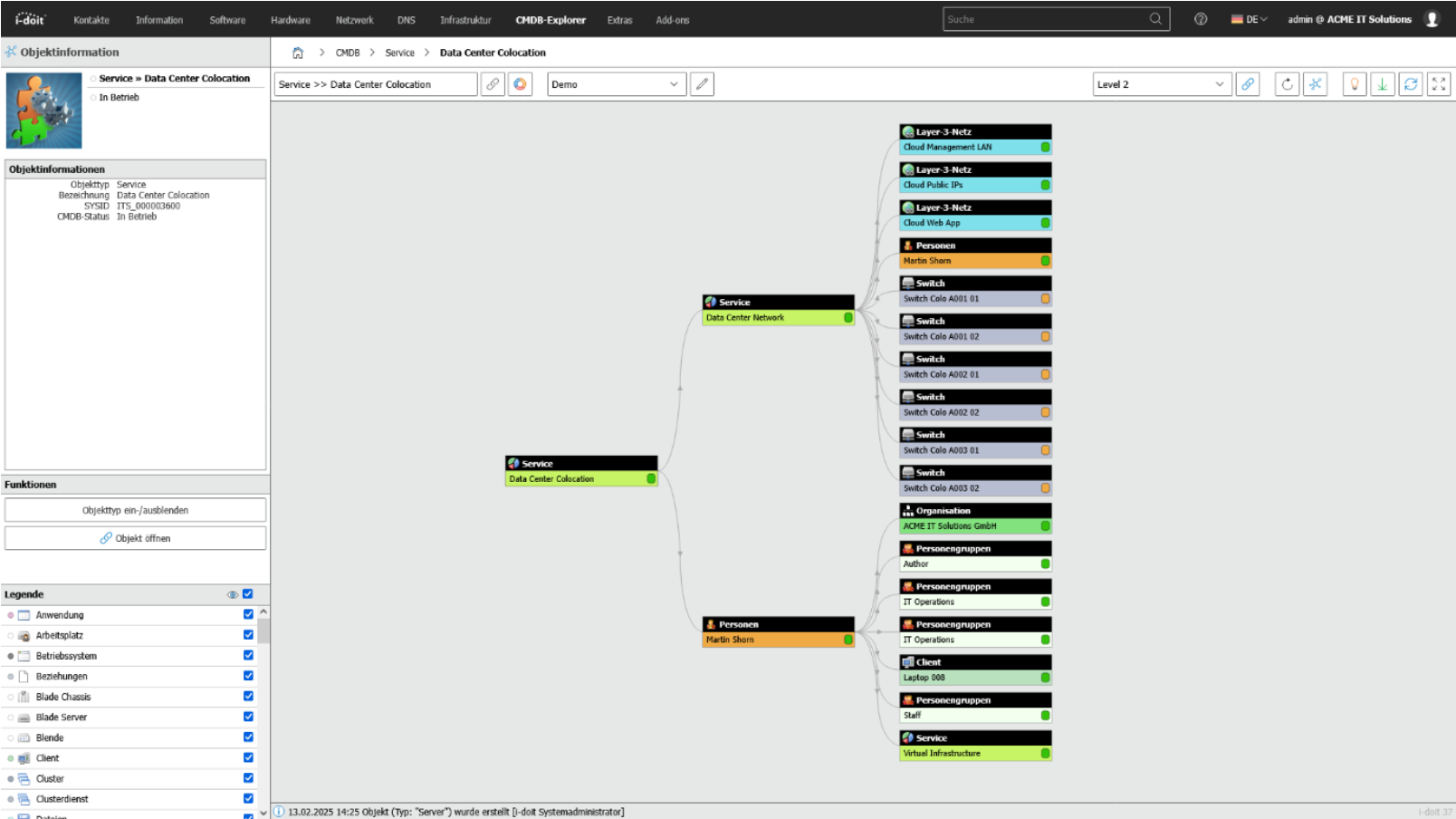Image resolution: width=1456 pixels, height=819 pixels.
Task: Uncheck the Anwendung legend checkbox
Action: click(x=246, y=614)
